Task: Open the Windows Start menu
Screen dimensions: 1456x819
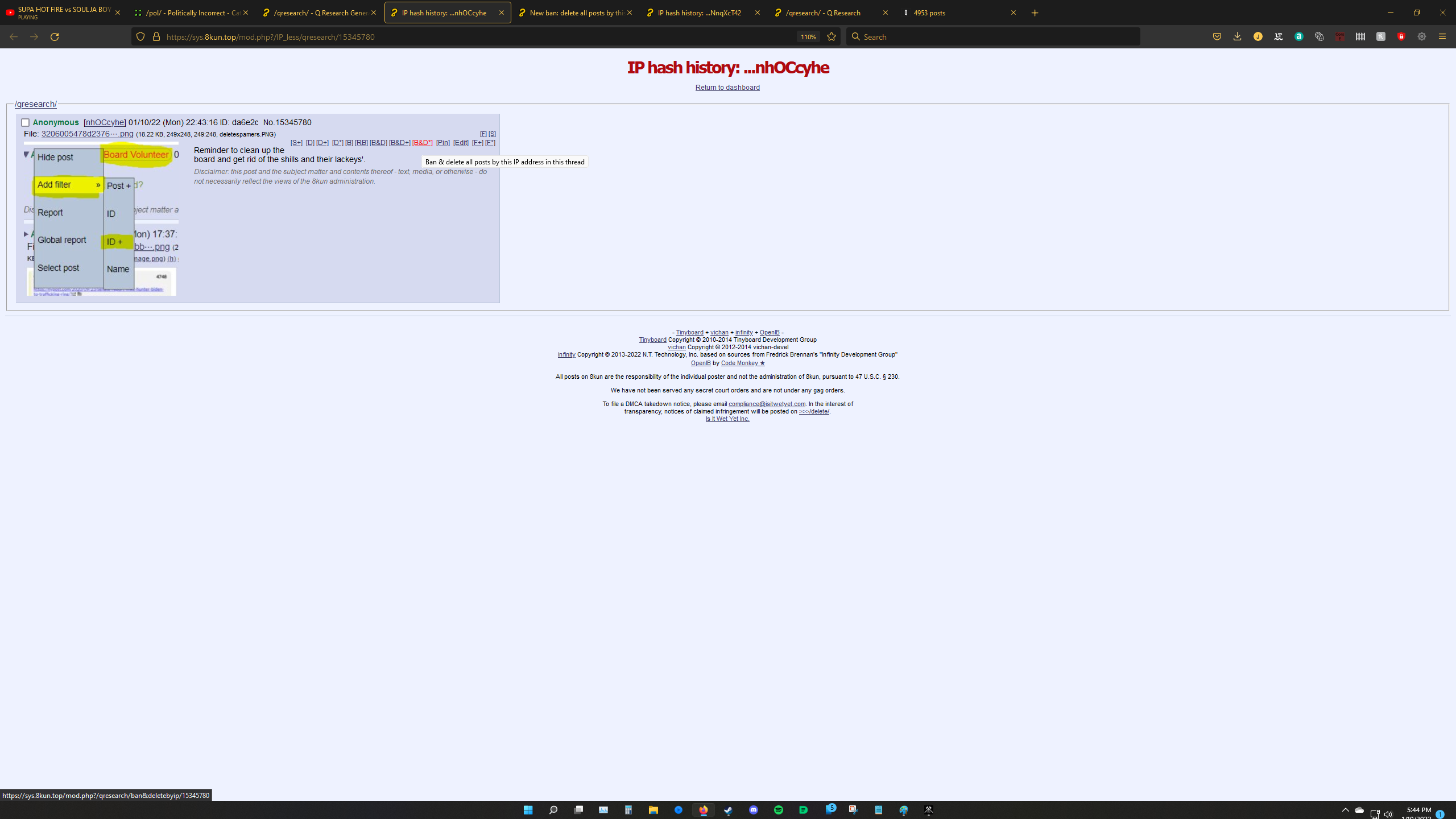Action: [528, 810]
